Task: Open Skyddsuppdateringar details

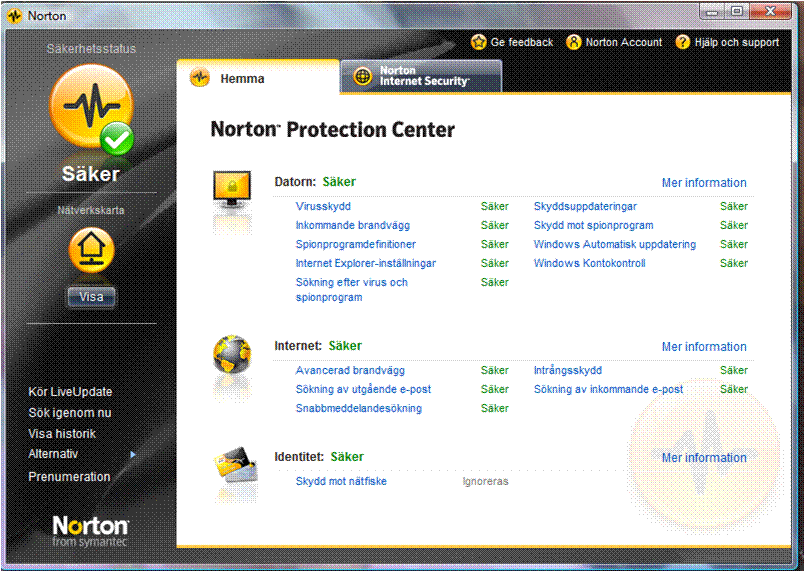Action: coord(585,206)
